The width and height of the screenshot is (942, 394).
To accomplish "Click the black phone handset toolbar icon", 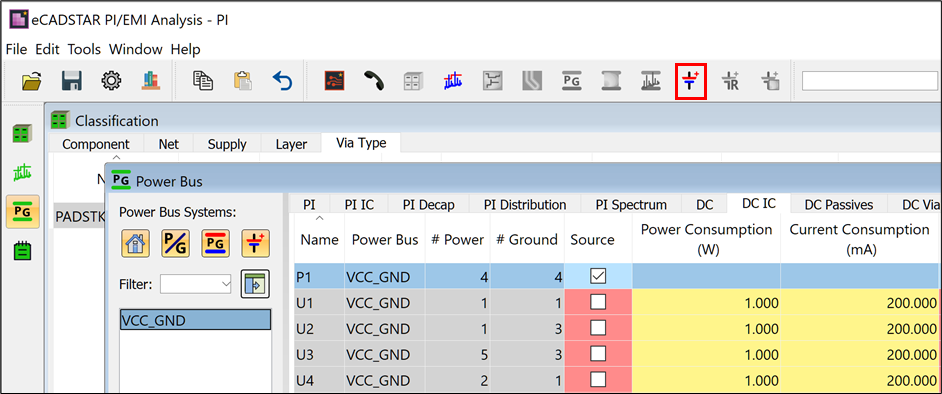I will [x=374, y=80].
